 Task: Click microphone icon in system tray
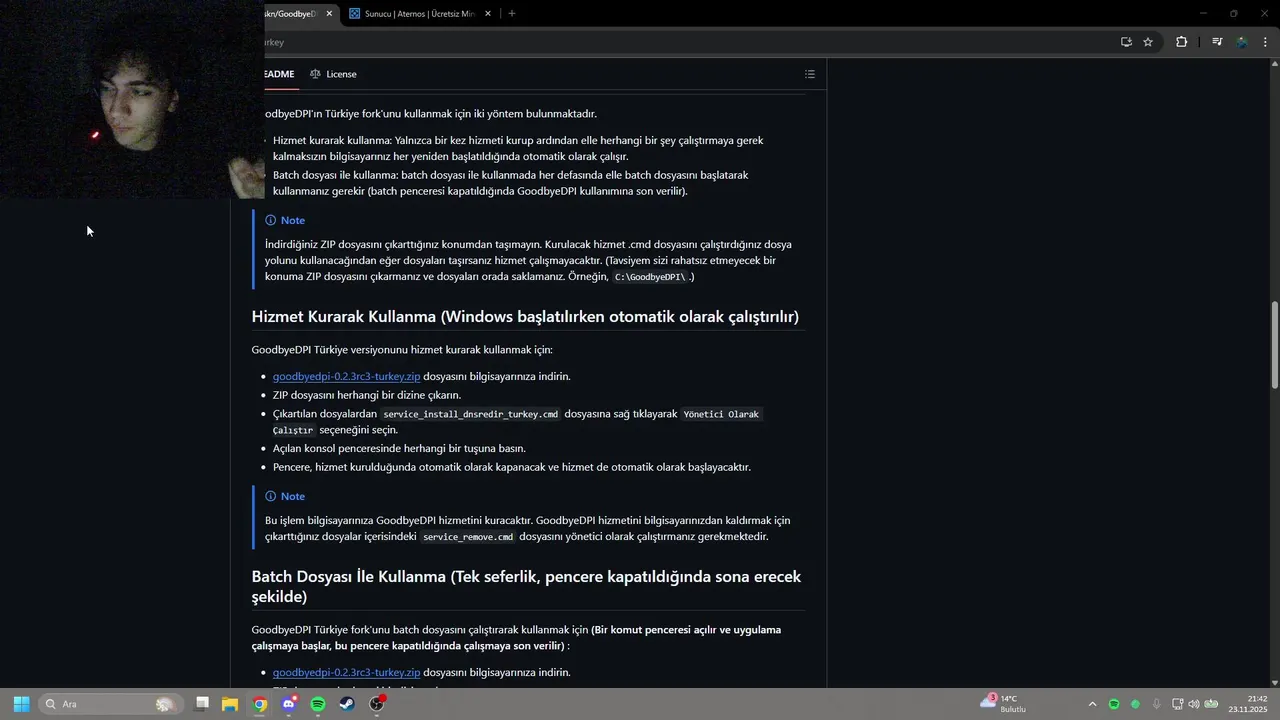pos(1157,704)
